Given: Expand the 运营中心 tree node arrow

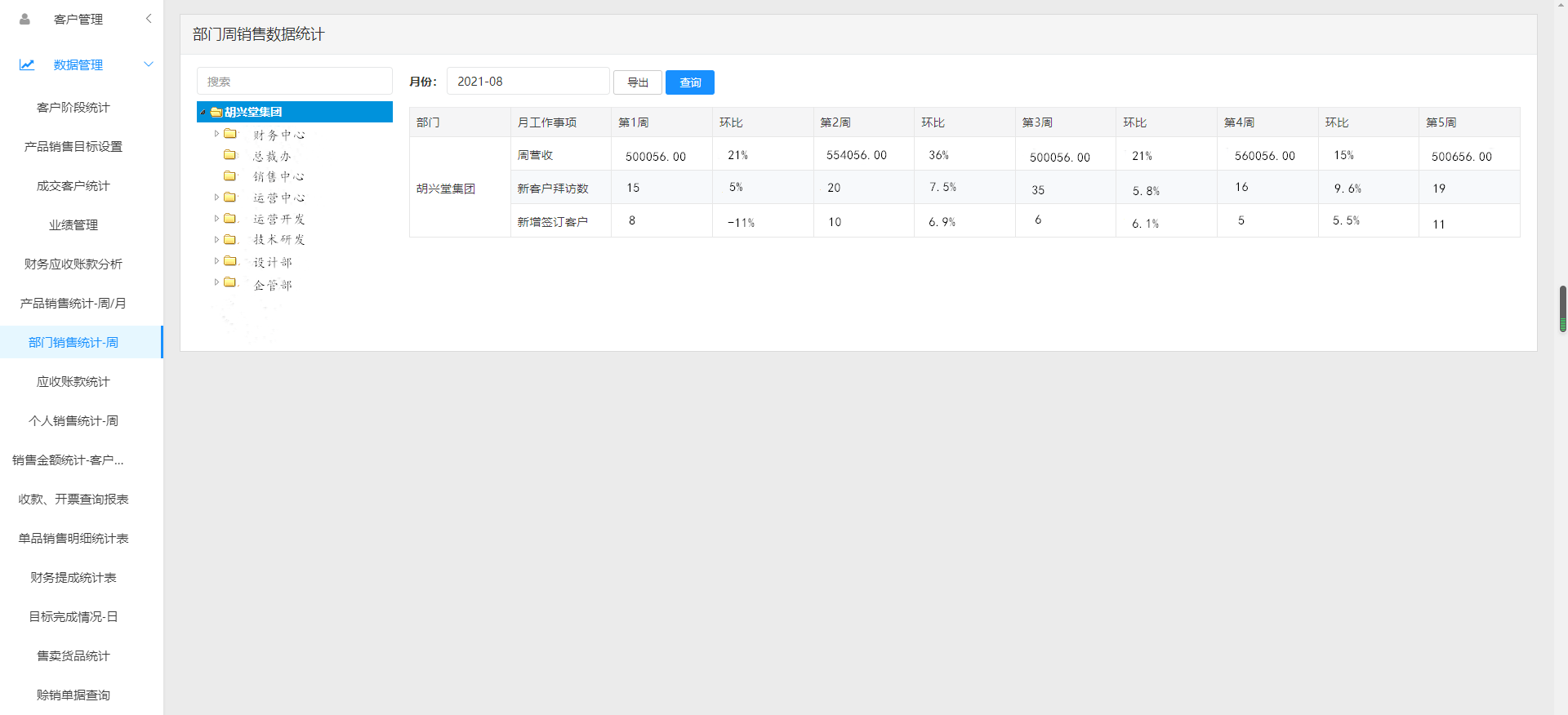Looking at the screenshot, I should [x=216, y=197].
